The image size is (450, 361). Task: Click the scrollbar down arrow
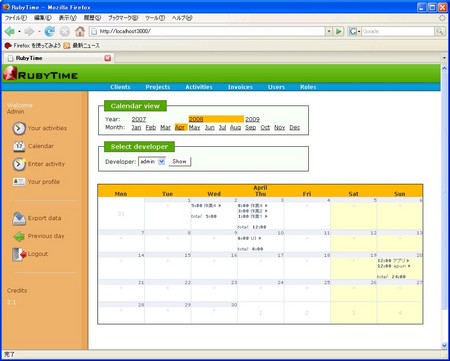click(x=444, y=346)
